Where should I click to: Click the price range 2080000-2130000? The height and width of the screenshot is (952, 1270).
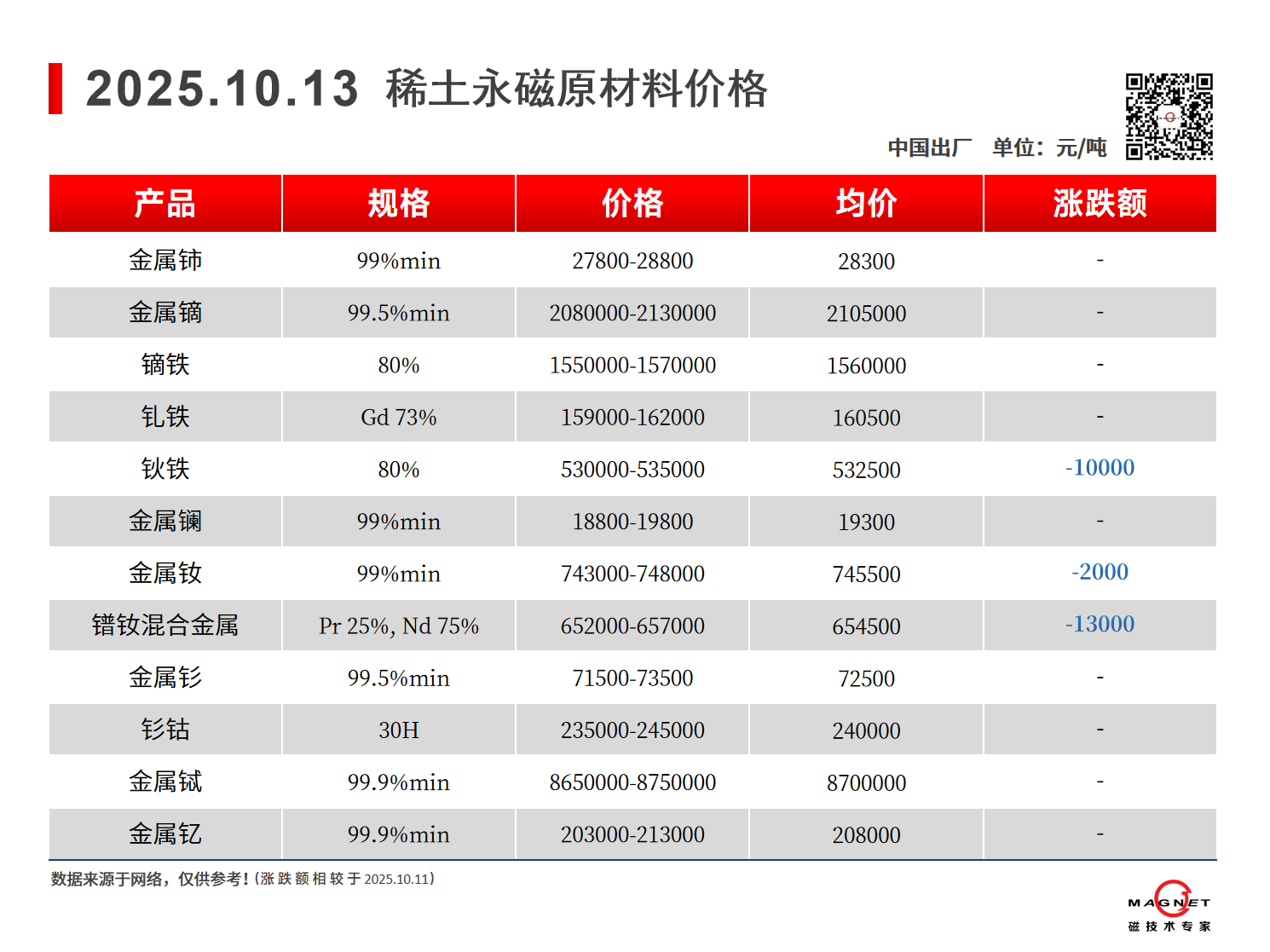click(x=632, y=313)
